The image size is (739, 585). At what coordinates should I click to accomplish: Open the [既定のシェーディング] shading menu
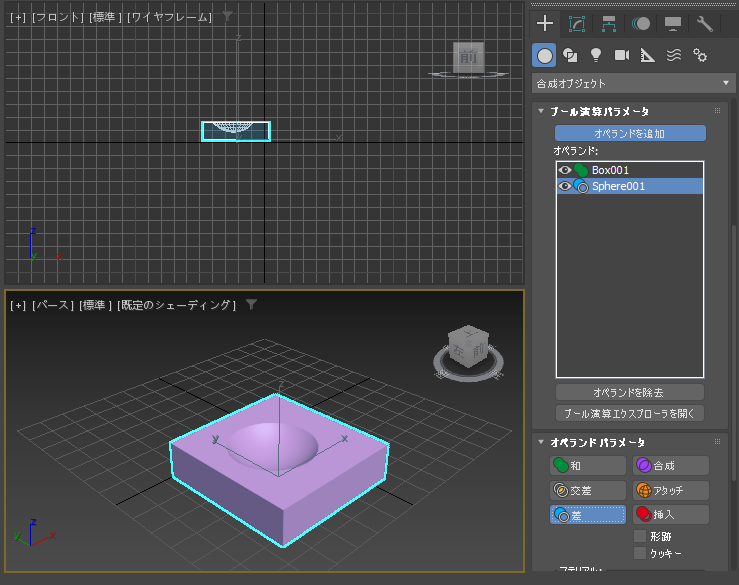[177, 305]
